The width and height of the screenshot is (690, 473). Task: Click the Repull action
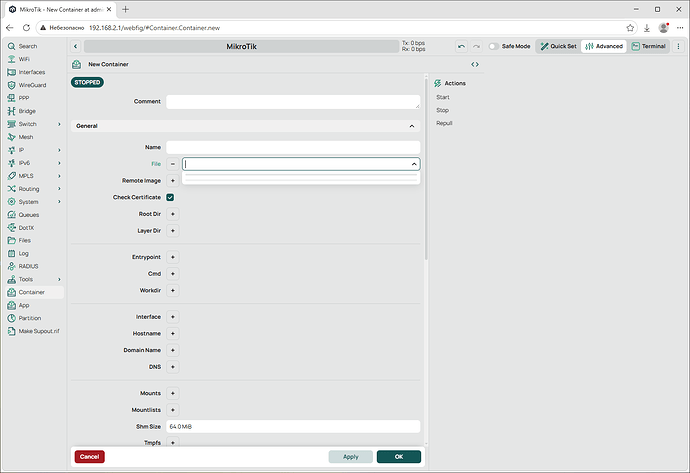(x=444, y=123)
